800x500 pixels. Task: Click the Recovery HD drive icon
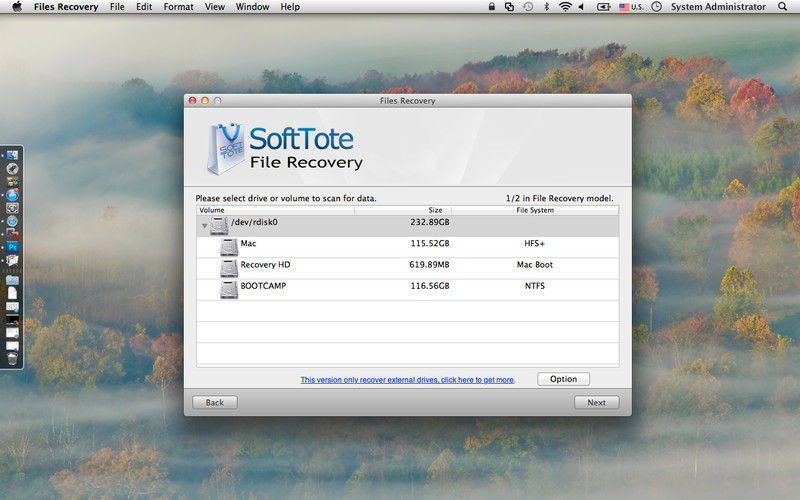[x=229, y=268]
